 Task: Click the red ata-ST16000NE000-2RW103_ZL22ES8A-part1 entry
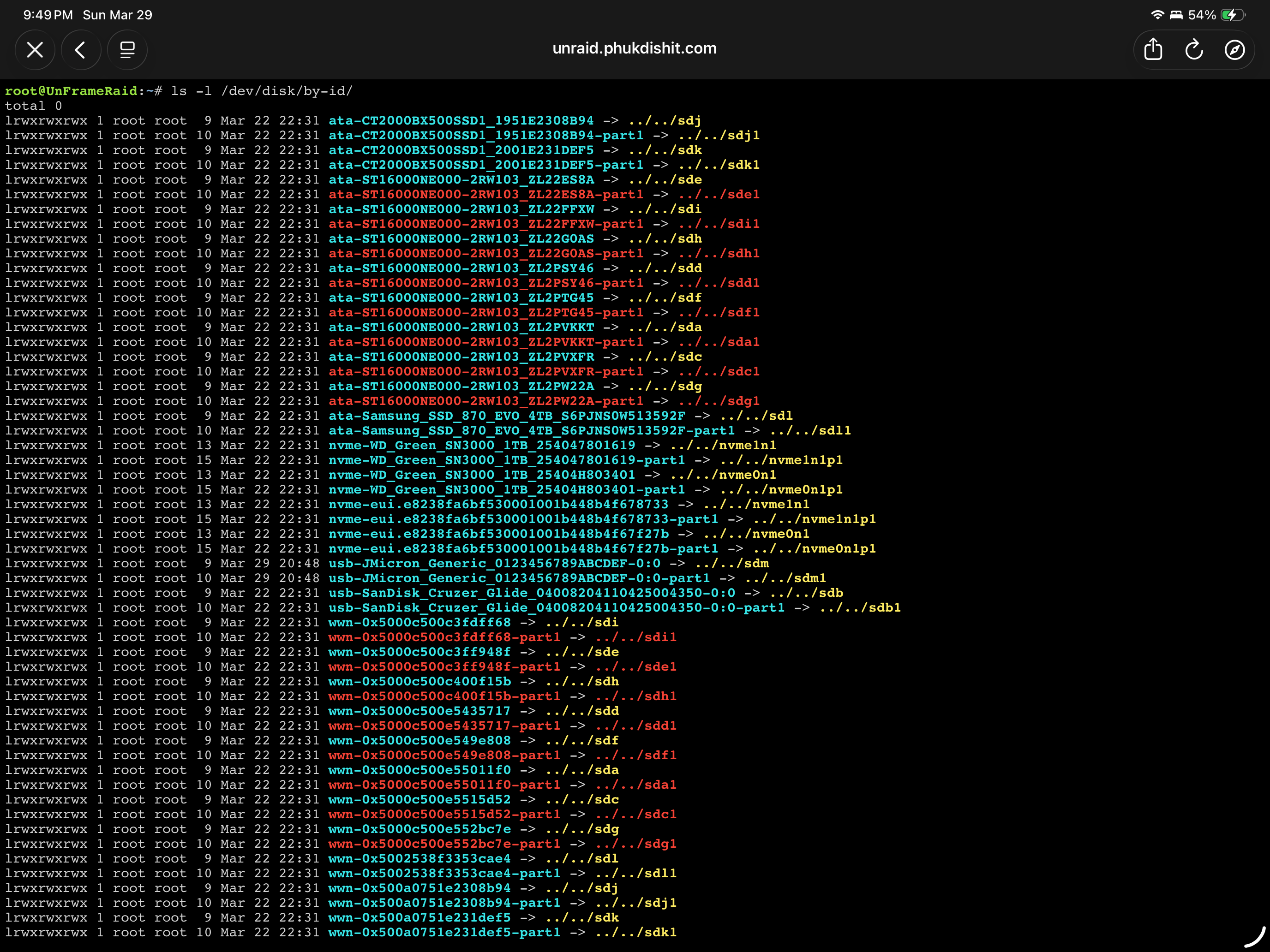[486, 194]
